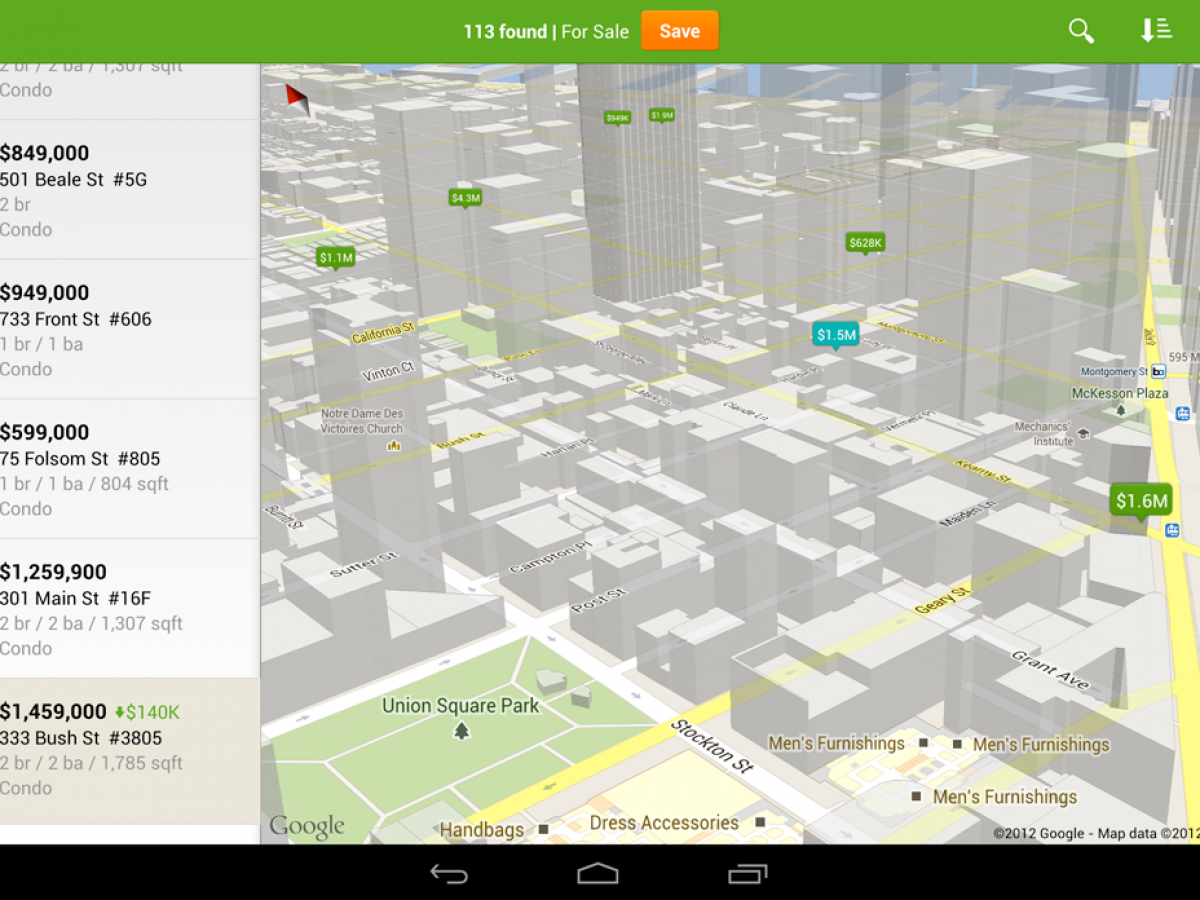Open the 75 Folsom St #805 listing

point(130,469)
